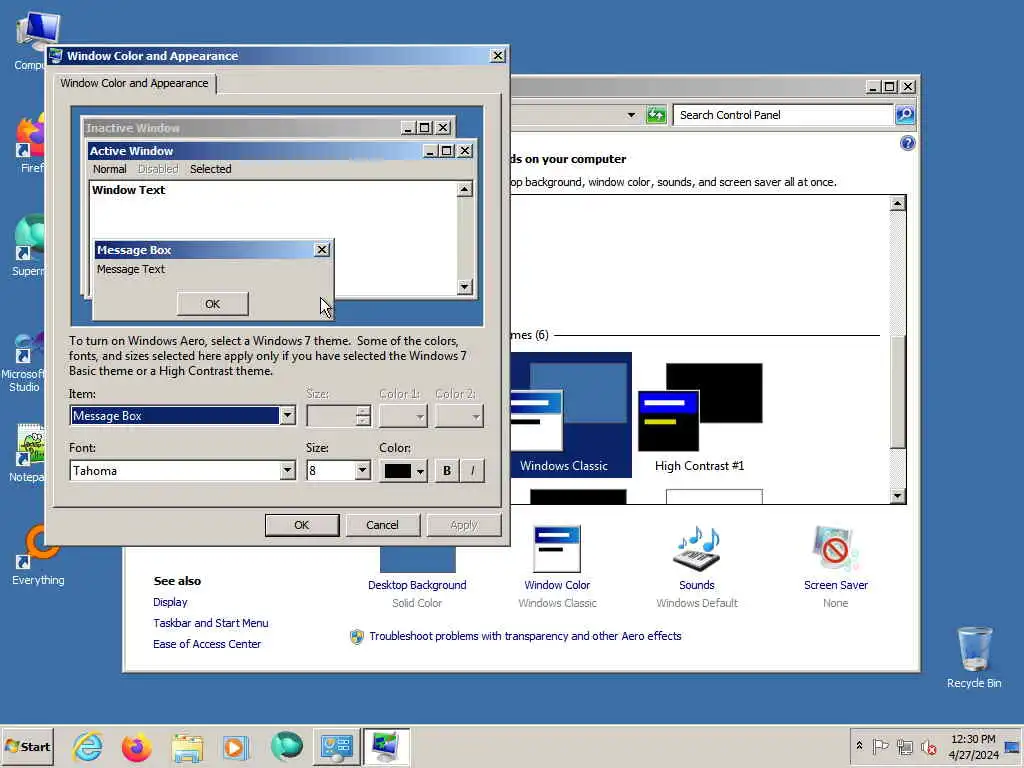Click the search magnifier in Control Panel
The image size is (1024, 768).
pyautogui.click(x=904, y=115)
